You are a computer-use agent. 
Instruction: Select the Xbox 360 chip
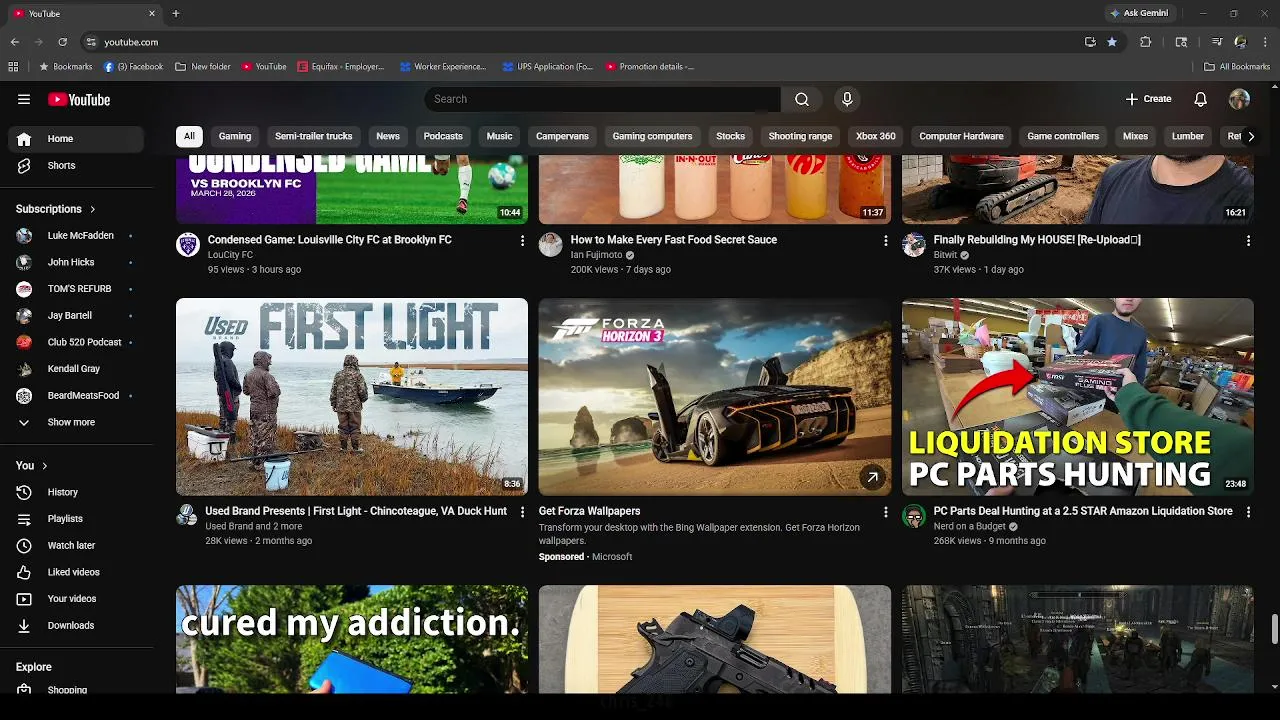click(x=876, y=136)
